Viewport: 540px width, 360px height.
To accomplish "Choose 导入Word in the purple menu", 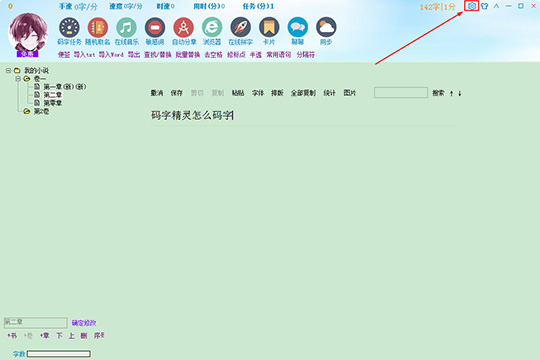I will (111, 55).
